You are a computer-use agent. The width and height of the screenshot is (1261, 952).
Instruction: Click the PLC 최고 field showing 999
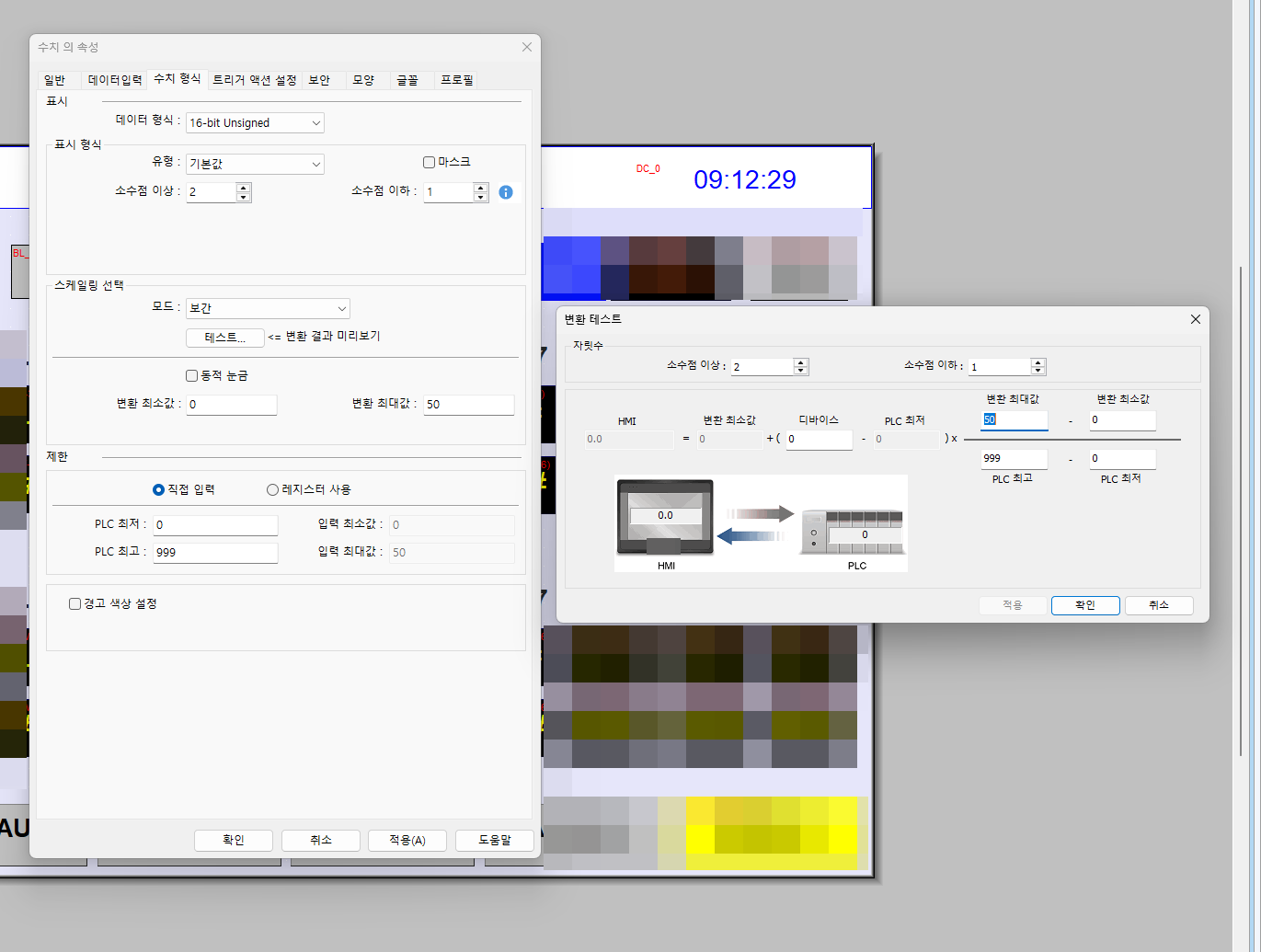coord(215,552)
